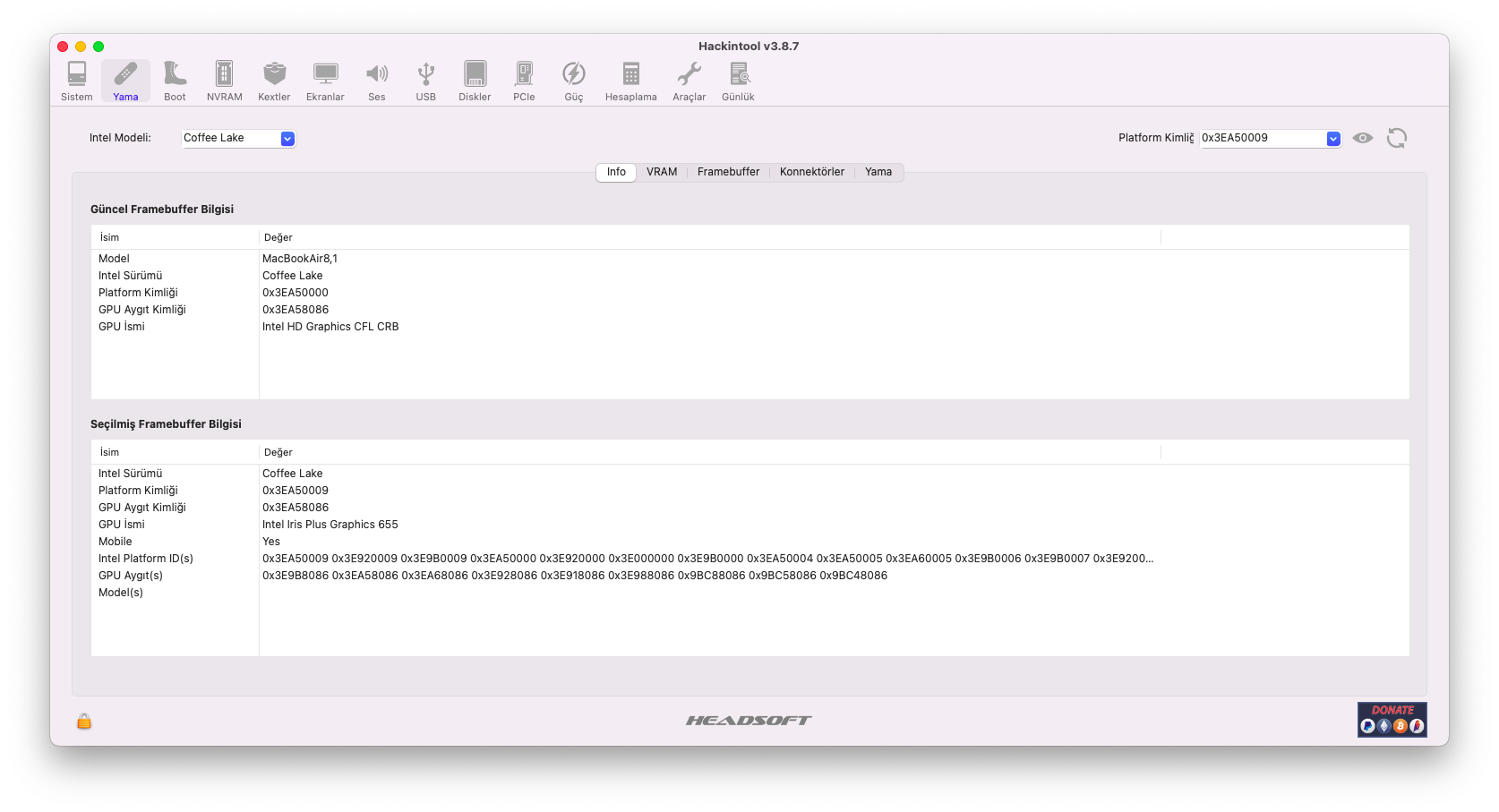Open the Boot toolbar section

[175, 81]
